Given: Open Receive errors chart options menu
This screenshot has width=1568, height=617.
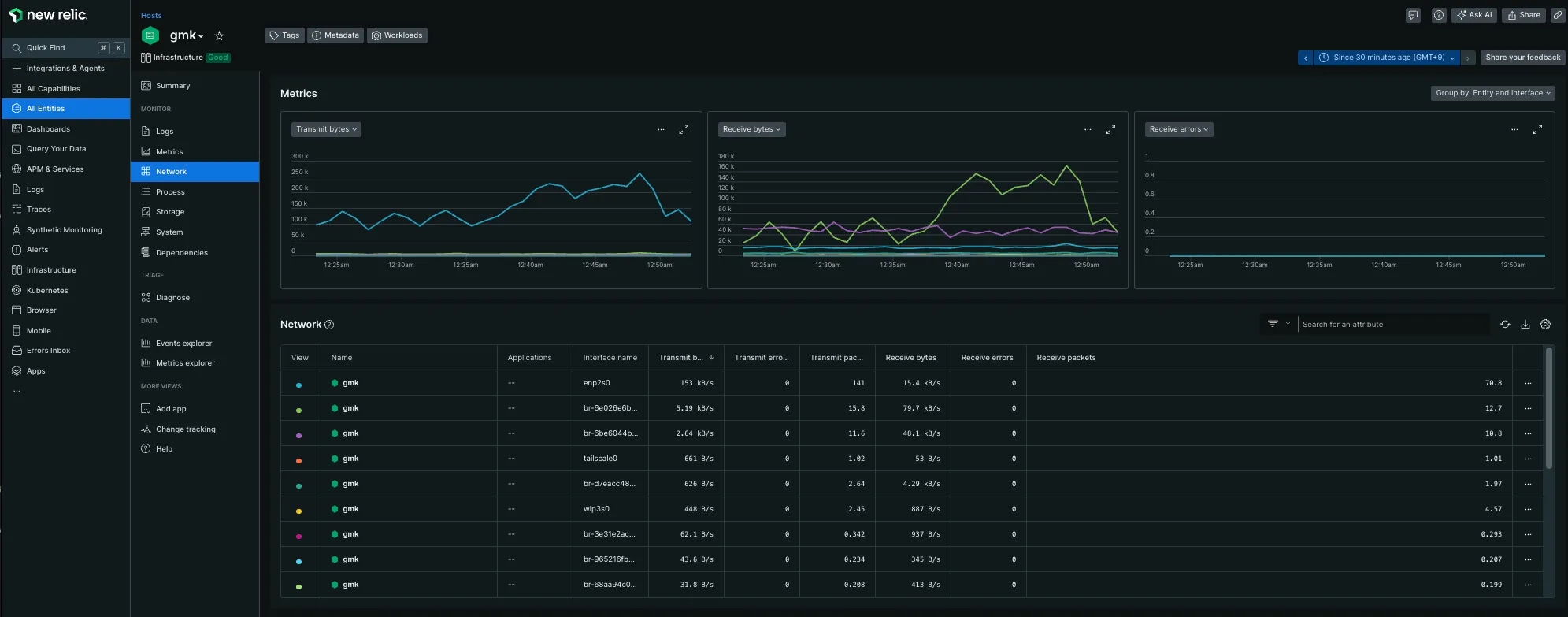Looking at the screenshot, I should click(1514, 129).
